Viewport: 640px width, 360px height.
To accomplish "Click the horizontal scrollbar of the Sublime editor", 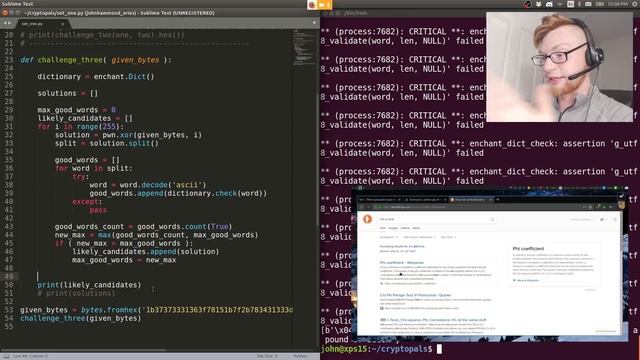I will 84,350.
